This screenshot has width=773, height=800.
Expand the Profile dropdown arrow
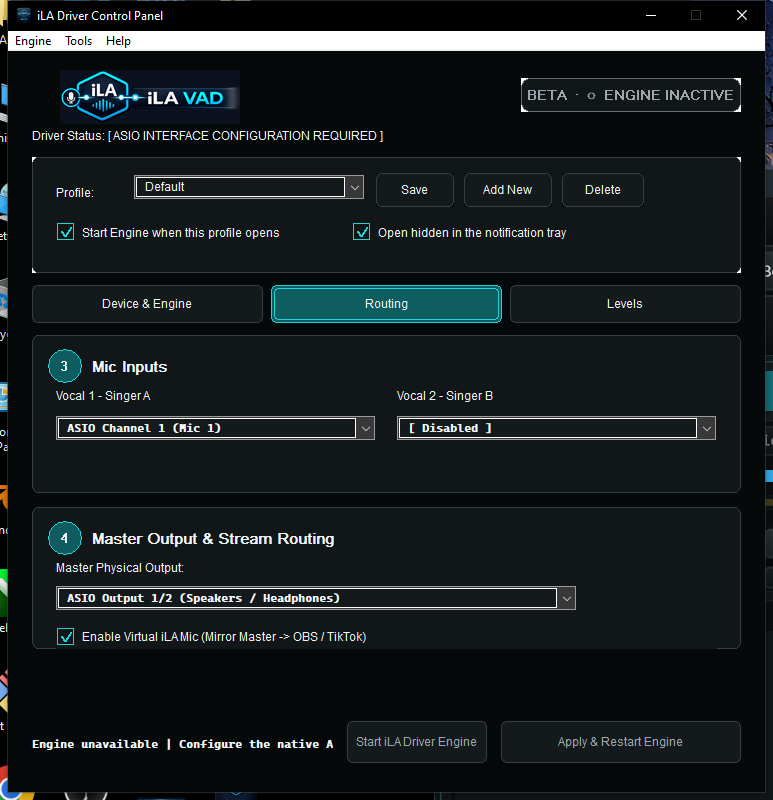(355, 187)
